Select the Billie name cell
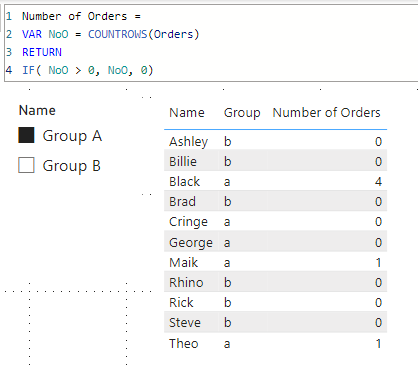The height and width of the screenshot is (372, 418). click(x=183, y=161)
